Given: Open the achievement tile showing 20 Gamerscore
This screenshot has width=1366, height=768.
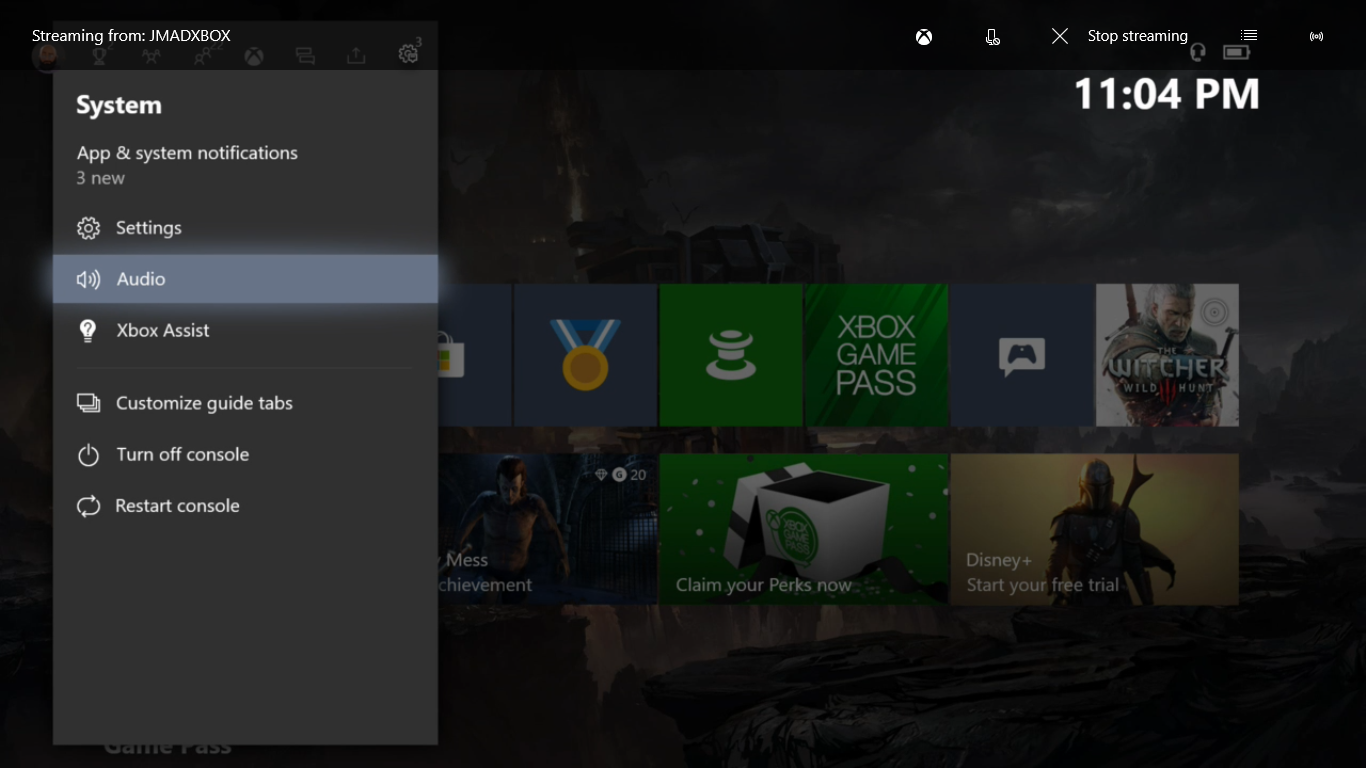Looking at the screenshot, I should [x=547, y=529].
